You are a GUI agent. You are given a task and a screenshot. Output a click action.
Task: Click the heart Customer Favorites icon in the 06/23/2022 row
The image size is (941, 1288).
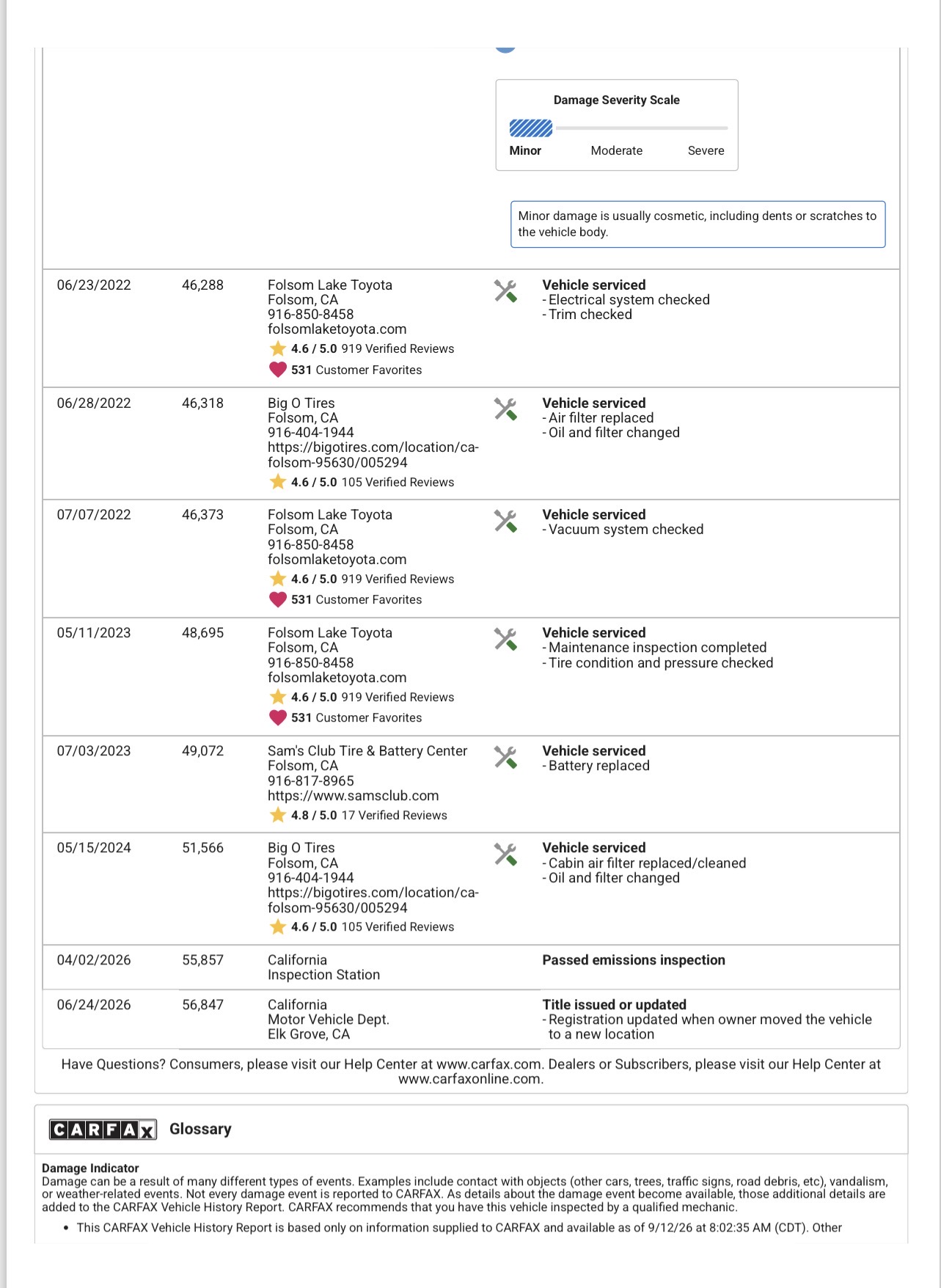coord(278,370)
